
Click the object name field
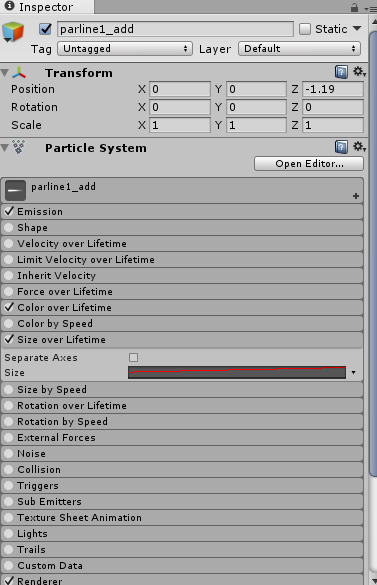[x=175, y=29]
